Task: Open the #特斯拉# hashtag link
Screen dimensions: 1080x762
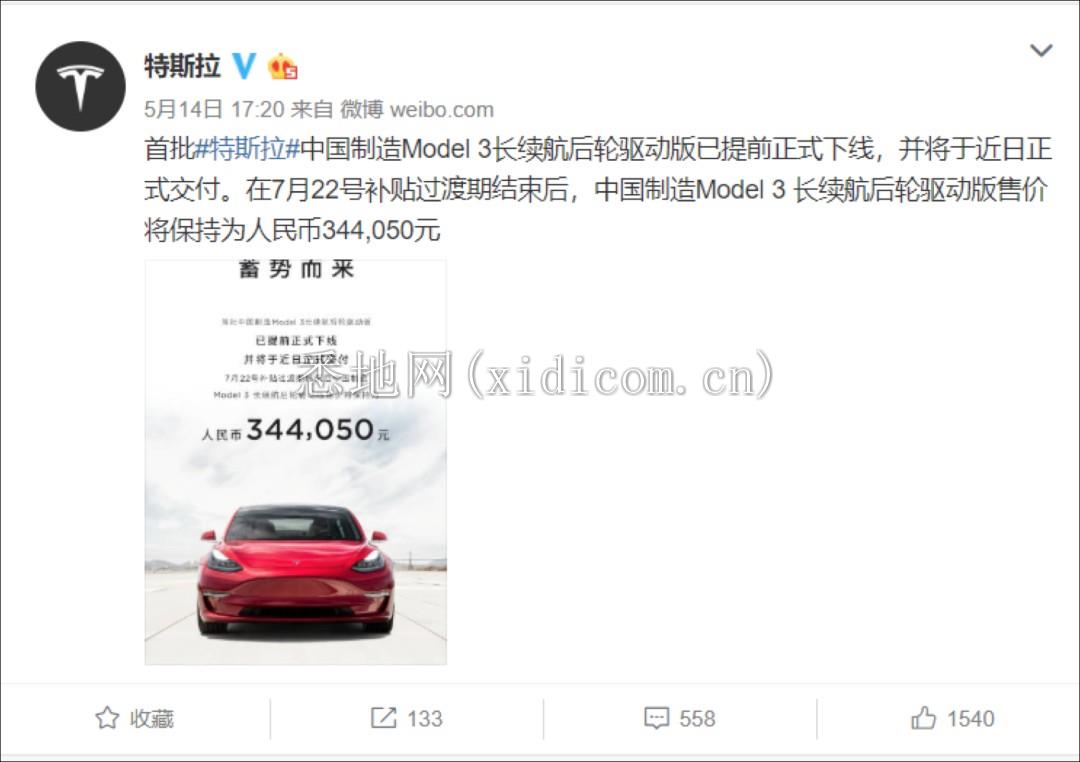Action: (248, 149)
